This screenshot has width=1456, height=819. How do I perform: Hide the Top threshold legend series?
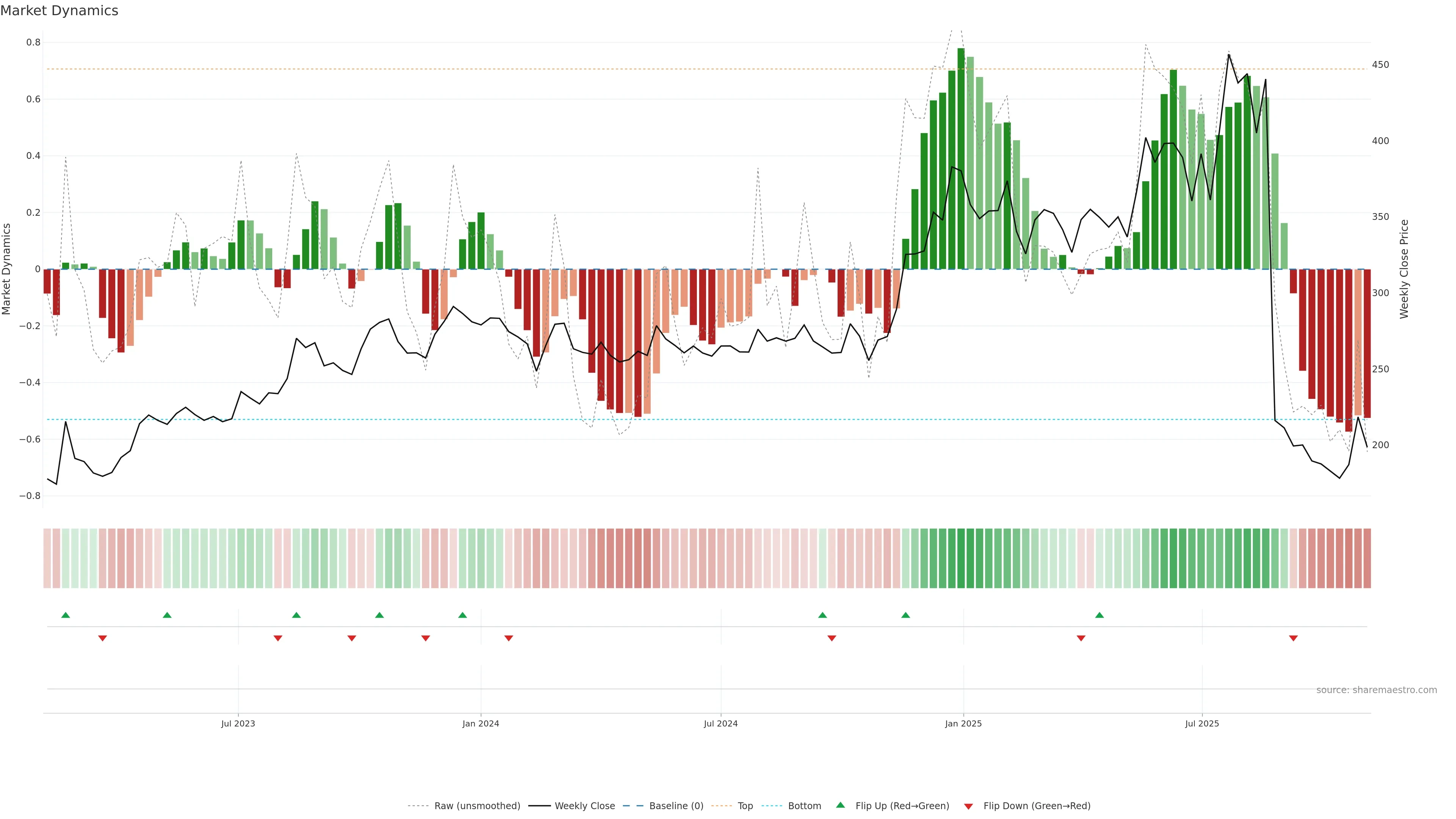745,806
